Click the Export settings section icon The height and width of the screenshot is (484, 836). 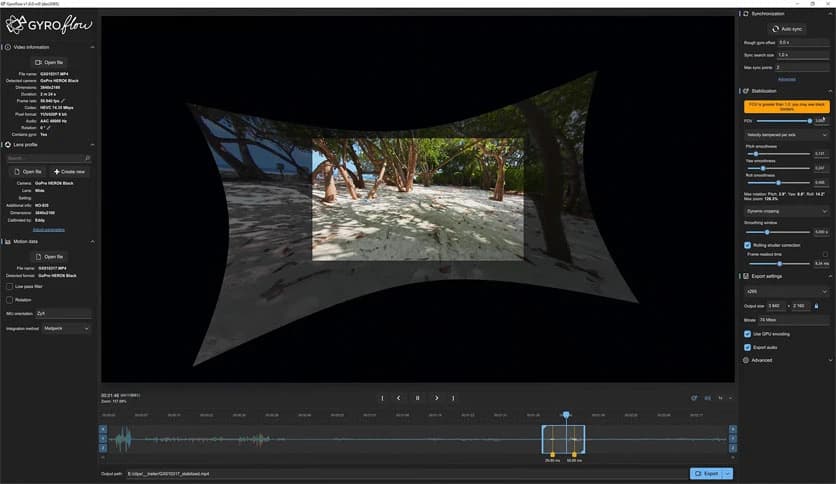[x=746, y=276]
